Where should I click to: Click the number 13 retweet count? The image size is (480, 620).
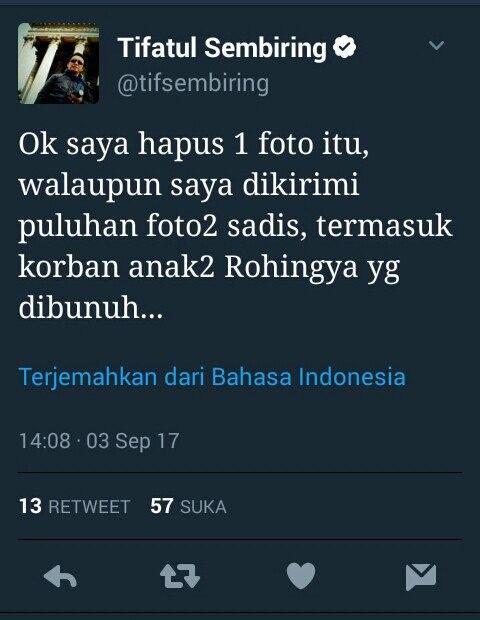30,506
